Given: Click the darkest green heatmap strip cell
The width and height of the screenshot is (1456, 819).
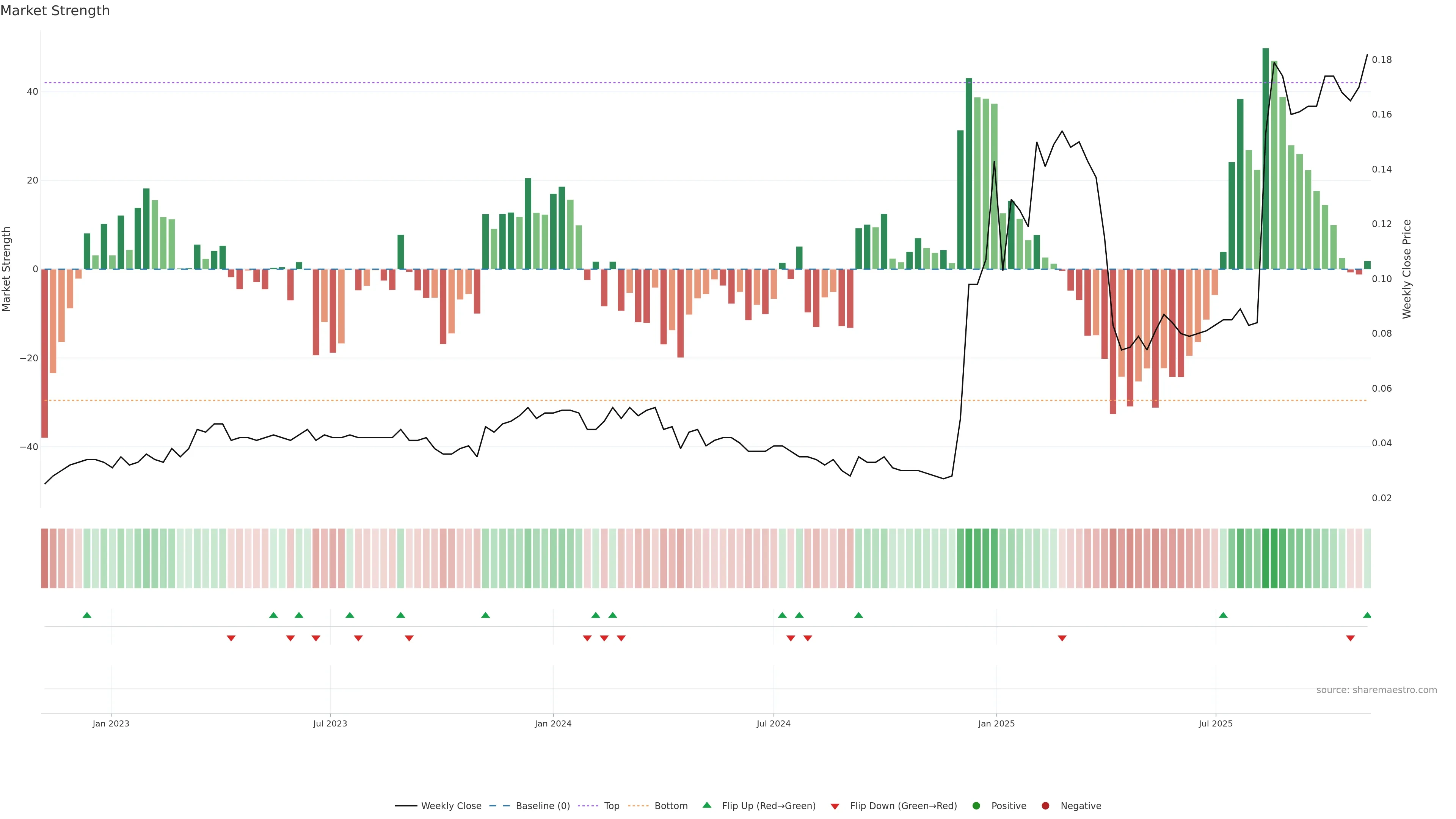Looking at the screenshot, I should pyautogui.click(x=1266, y=559).
